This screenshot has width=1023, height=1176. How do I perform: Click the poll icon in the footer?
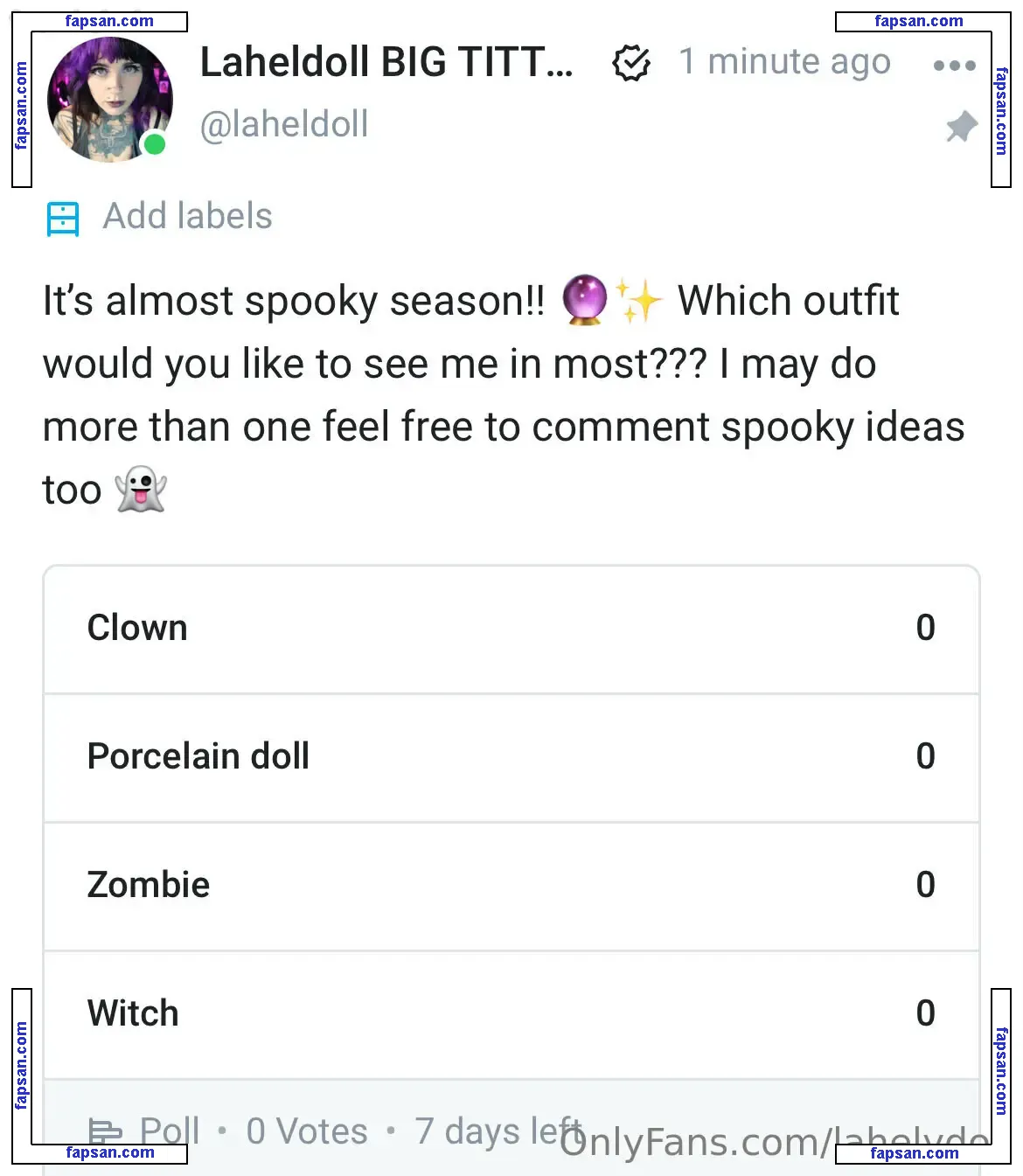[x=105, y=1132]
